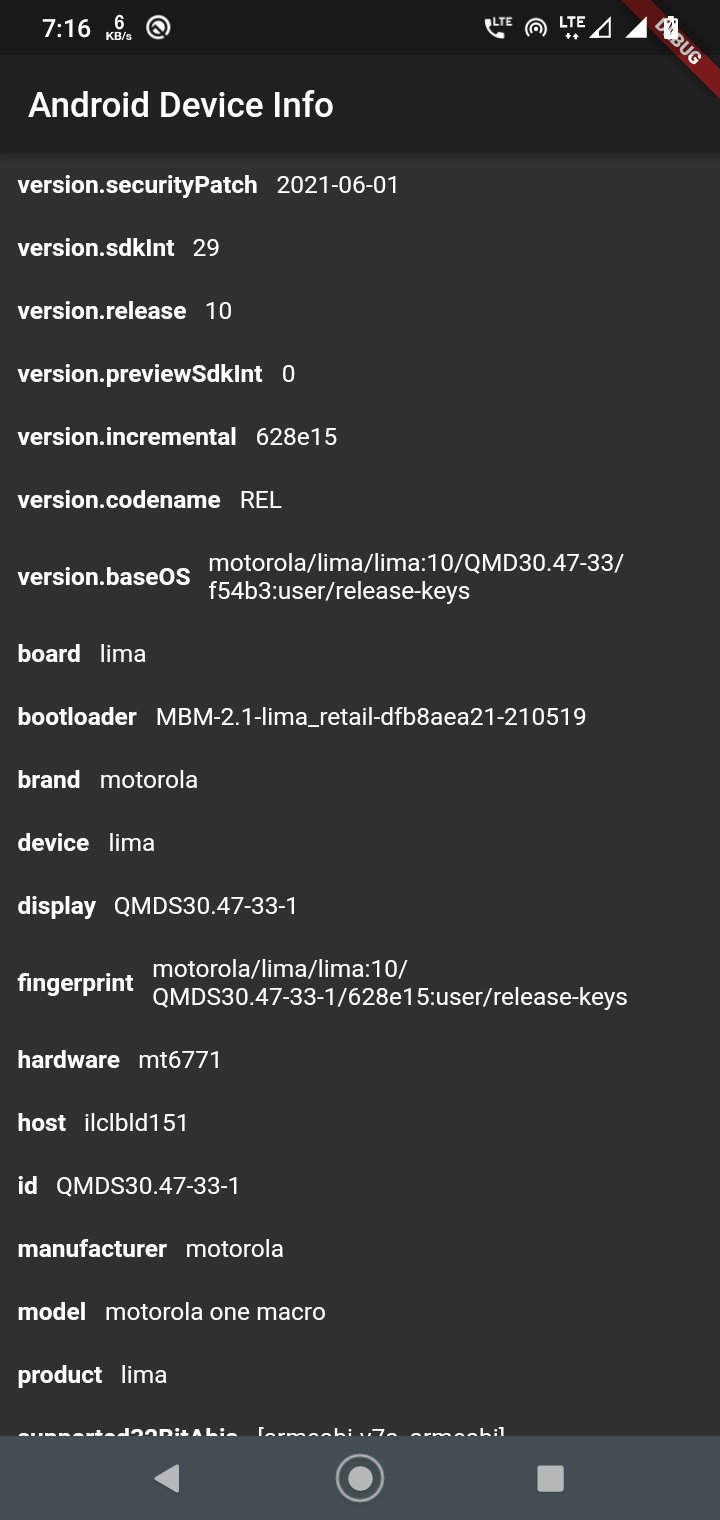Tap the VoLTE call icon in status bar

pyautogui.click(x=497, y=26)
